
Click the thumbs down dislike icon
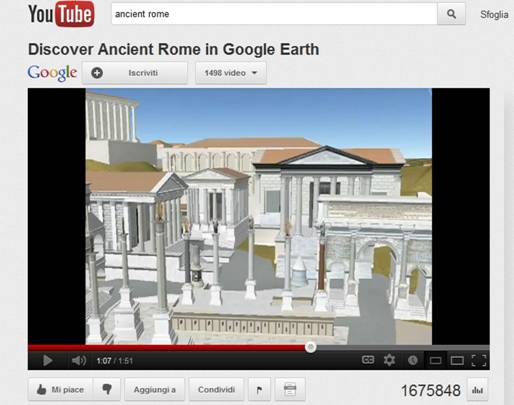pyautogui.click(x=107, y=389)
